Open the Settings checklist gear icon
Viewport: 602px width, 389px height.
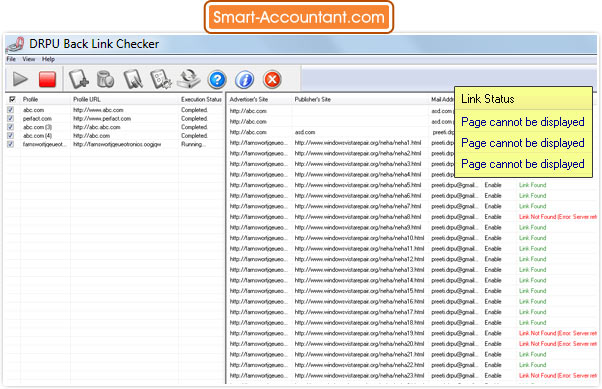coord(160,79)
